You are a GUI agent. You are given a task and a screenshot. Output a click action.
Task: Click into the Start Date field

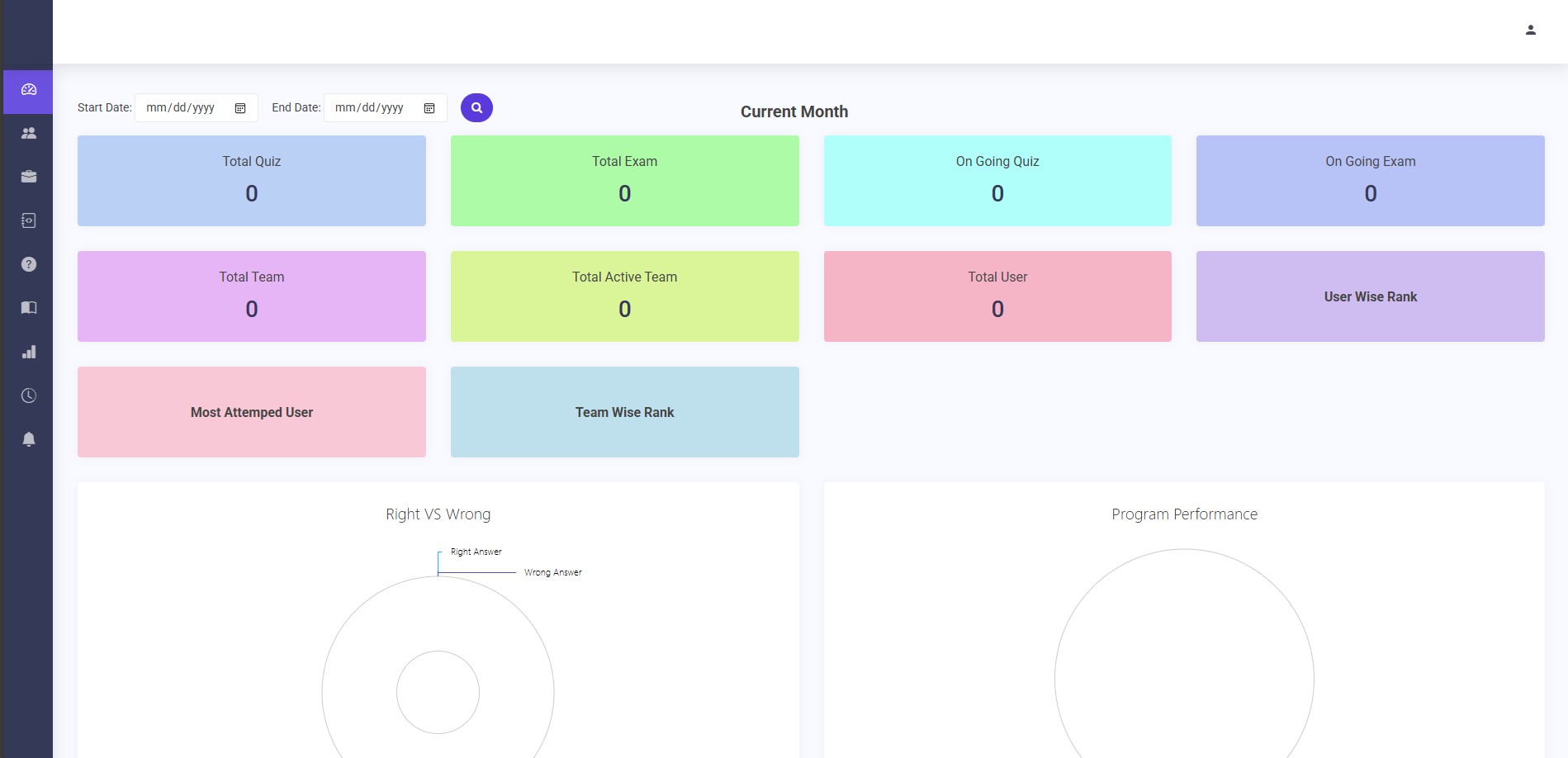click(x=197, y=107)
